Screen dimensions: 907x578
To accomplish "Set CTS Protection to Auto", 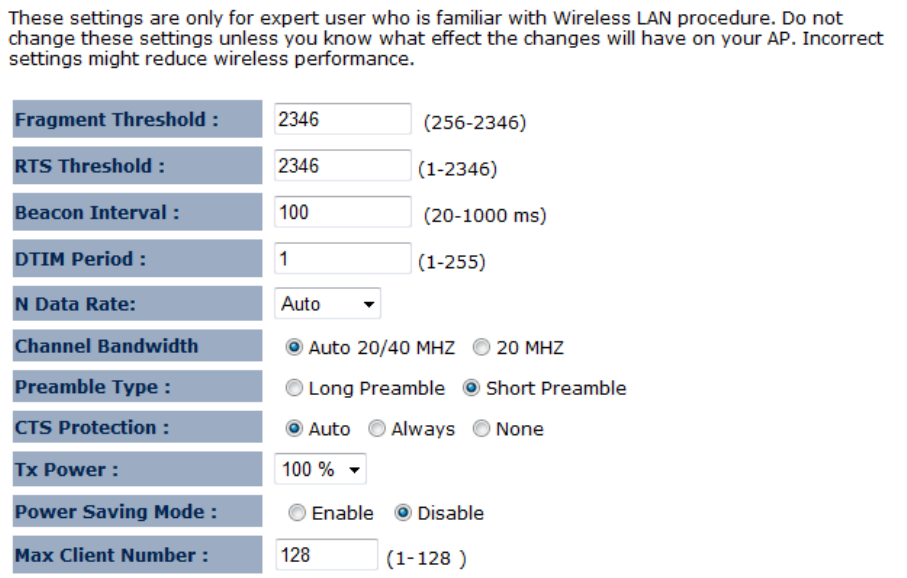I will pyautogui.click(x=294, y=429).
